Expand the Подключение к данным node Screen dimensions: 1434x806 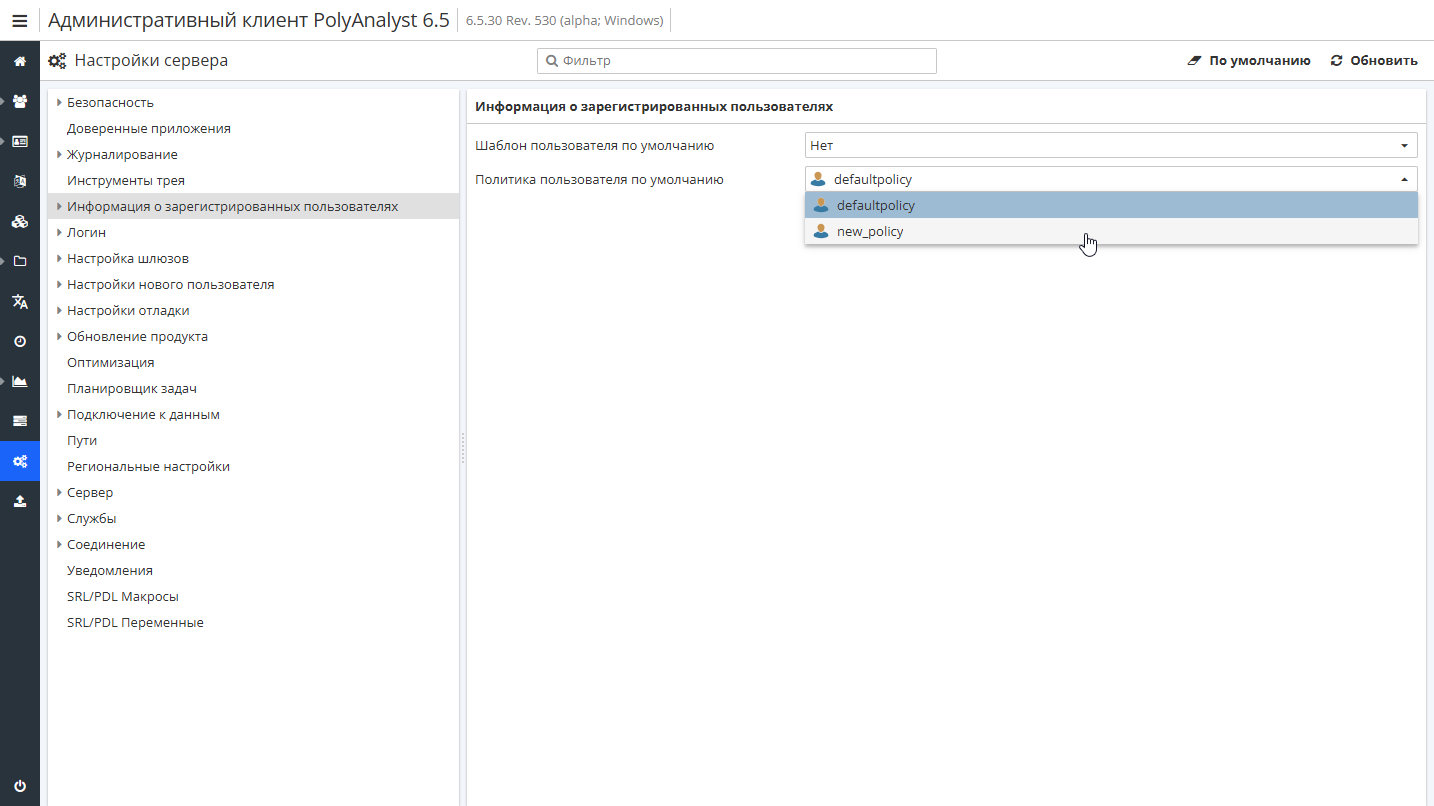click(x=59, y=414)
